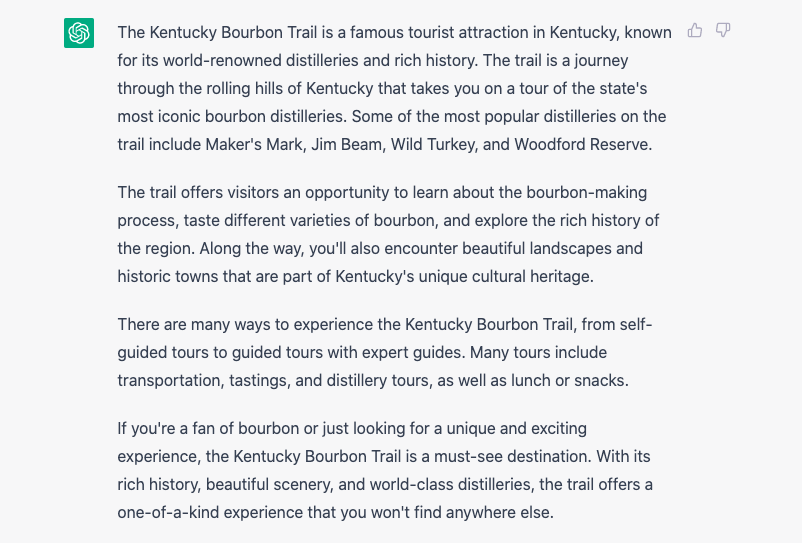Click the thumbs up feedback icon
The width and height of the screenshot is (802, 543).
(x=695, y=31)
